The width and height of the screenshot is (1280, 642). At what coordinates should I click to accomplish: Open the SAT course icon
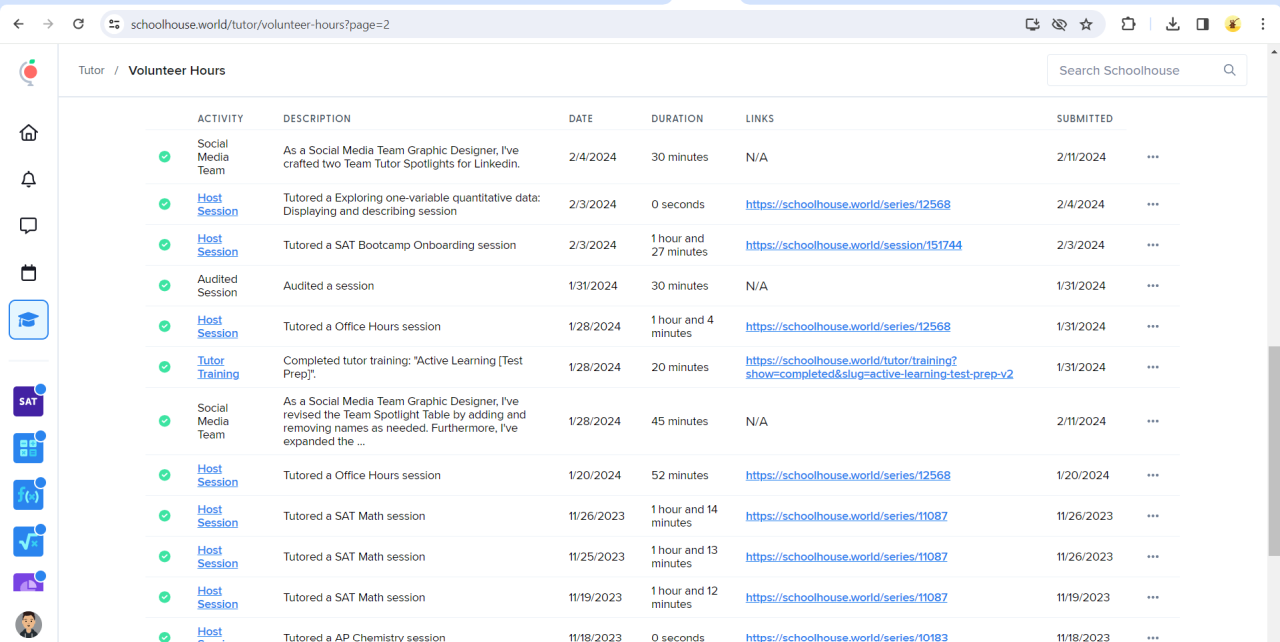(x=28, y=401)
